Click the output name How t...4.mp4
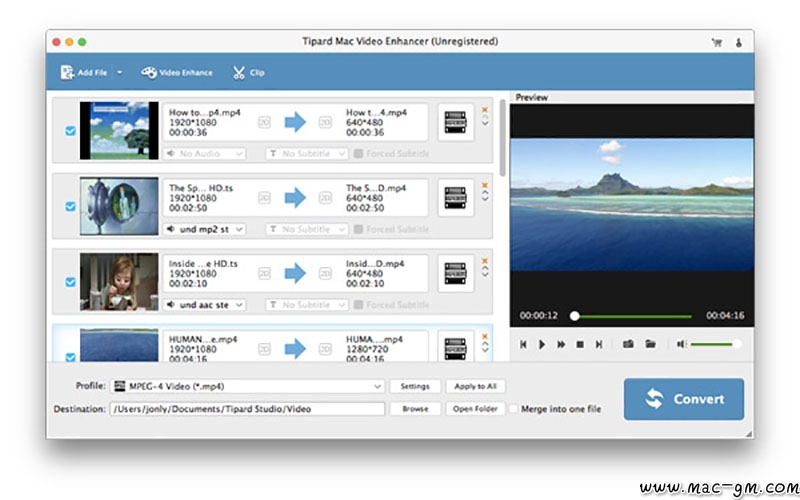 tap(376, 112)
